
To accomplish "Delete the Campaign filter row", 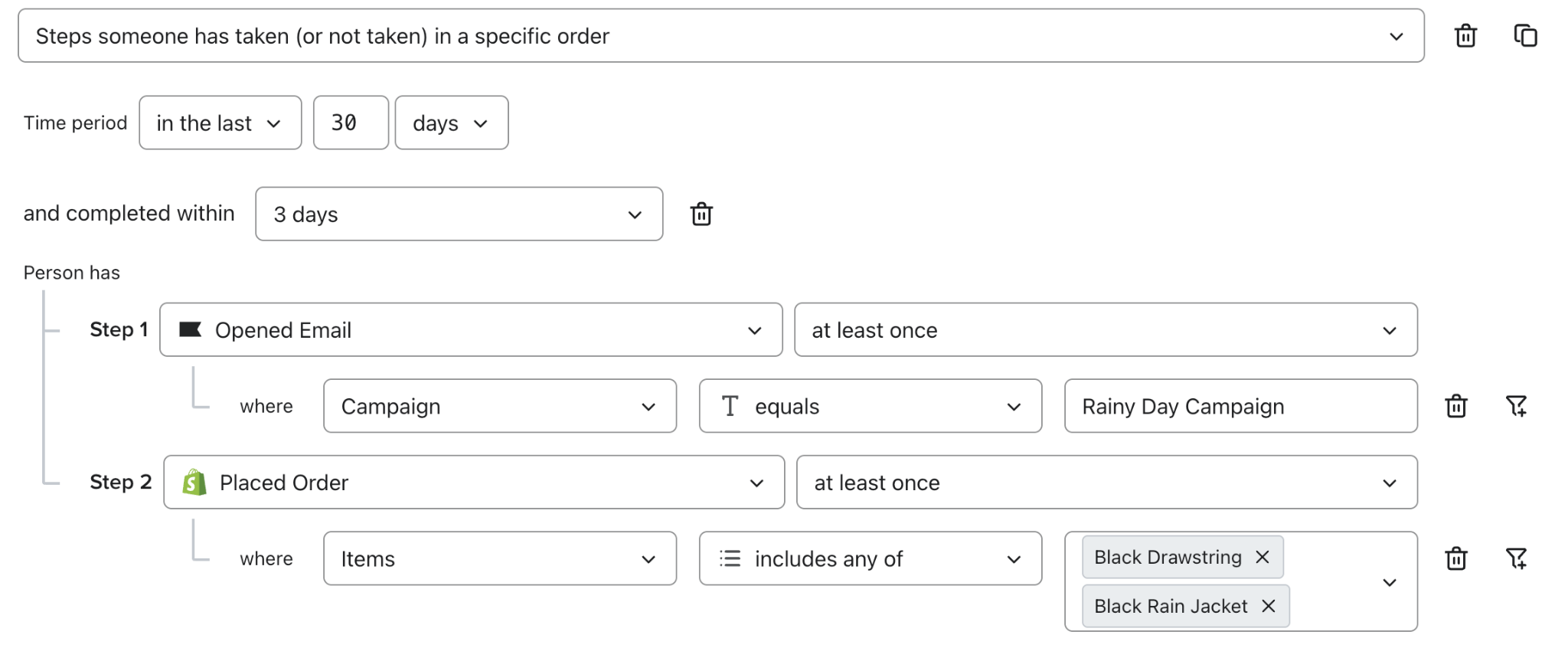I will click(x=1455, y=406).
